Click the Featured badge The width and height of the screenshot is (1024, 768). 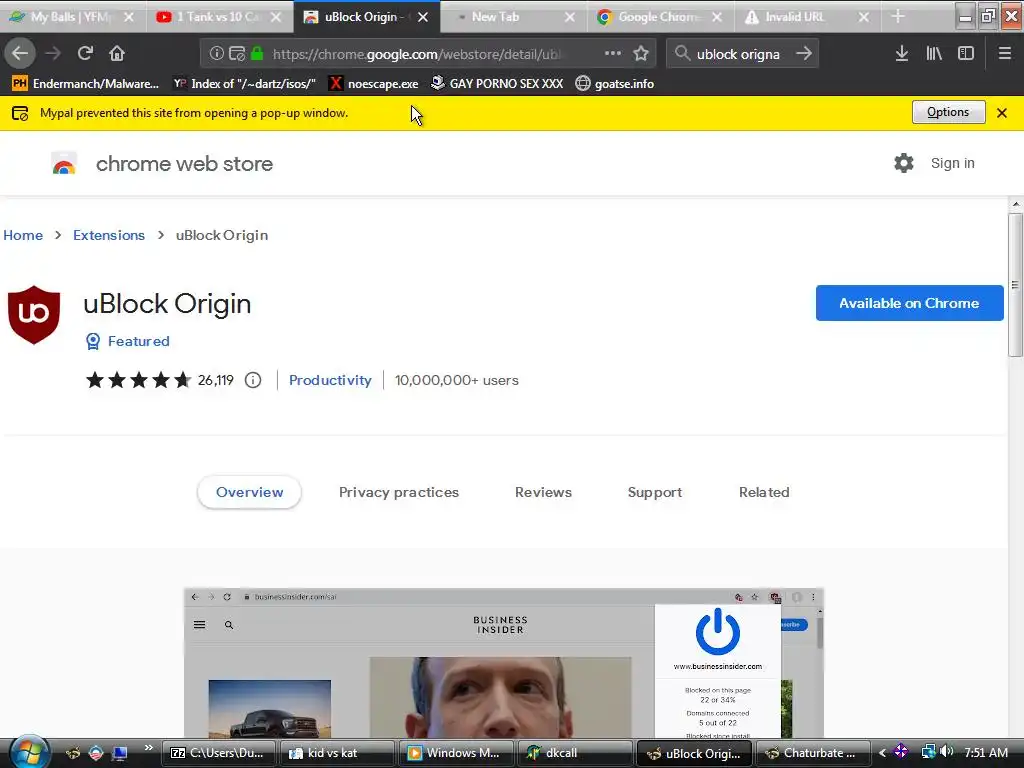tap(128, 341)
